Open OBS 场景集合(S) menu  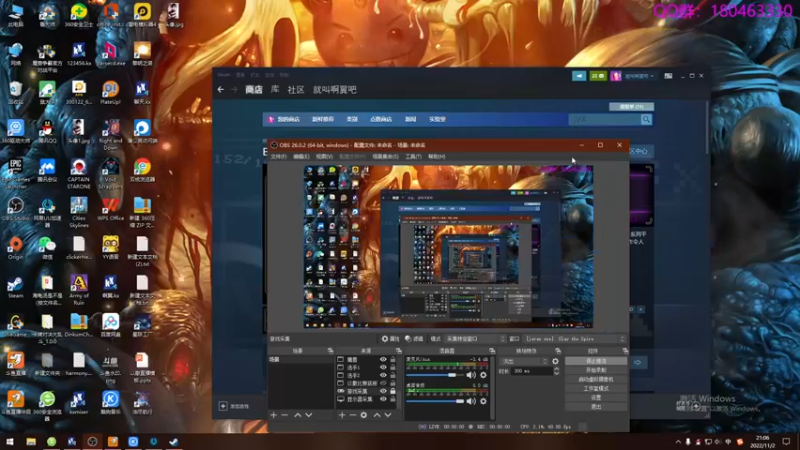point(385,157)
